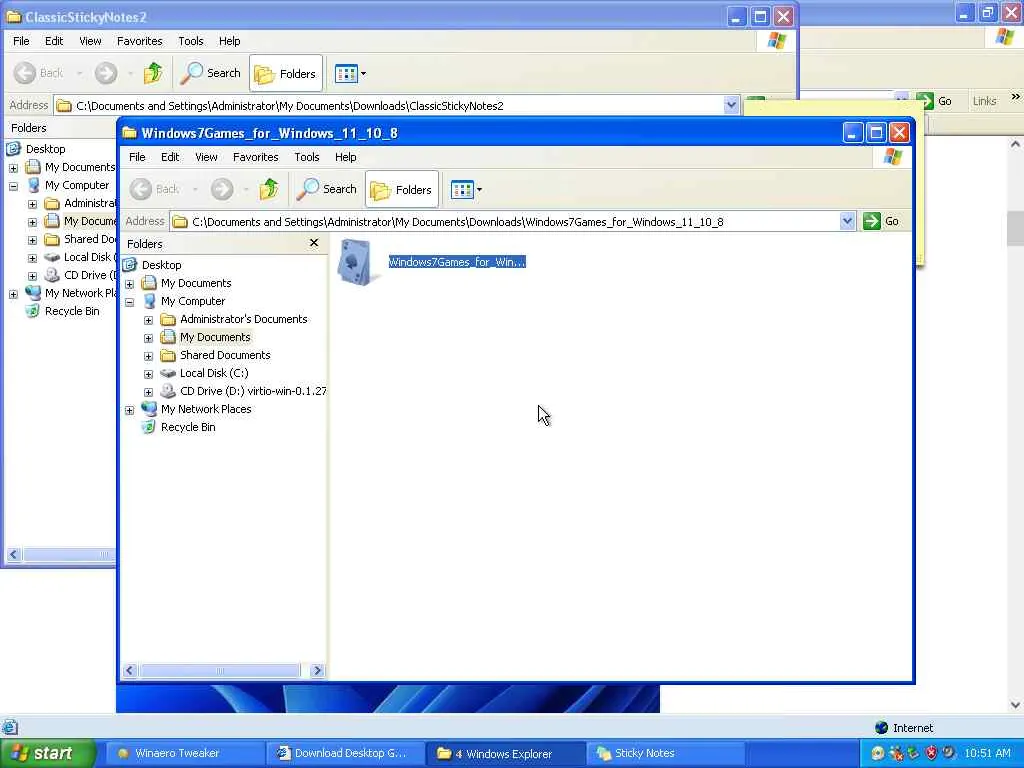Screen dimensions: 1024x768
Task: Open View menu in Windows7Games window
Action: tap(206, 157)
